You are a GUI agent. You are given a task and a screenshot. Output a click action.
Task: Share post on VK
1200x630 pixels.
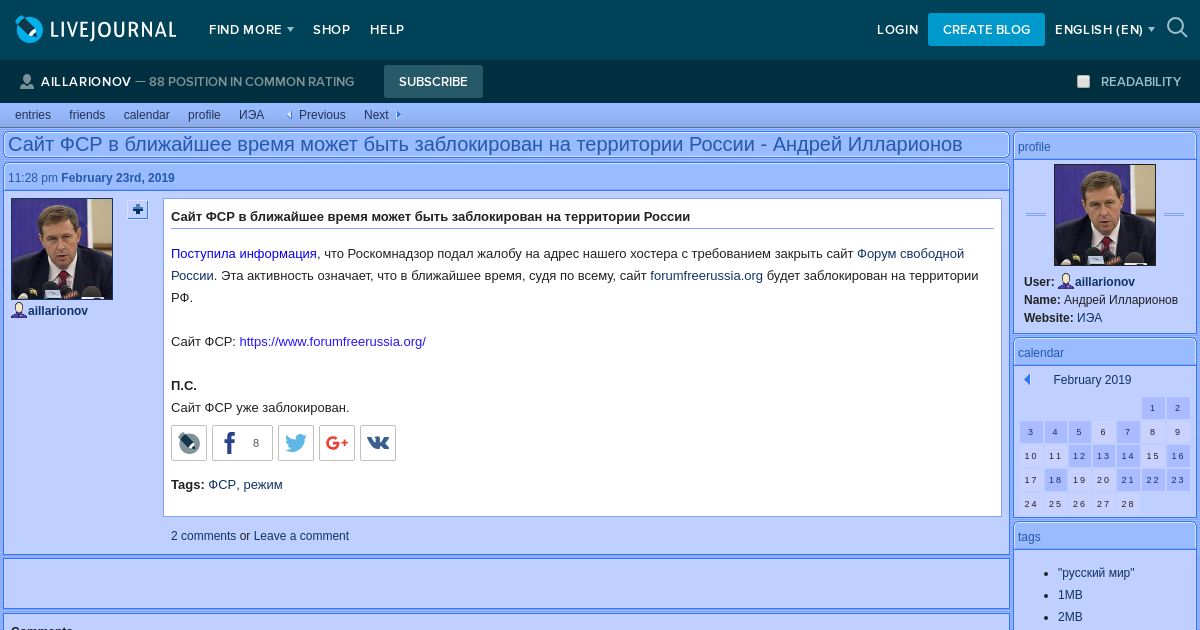tap(378, 443)
